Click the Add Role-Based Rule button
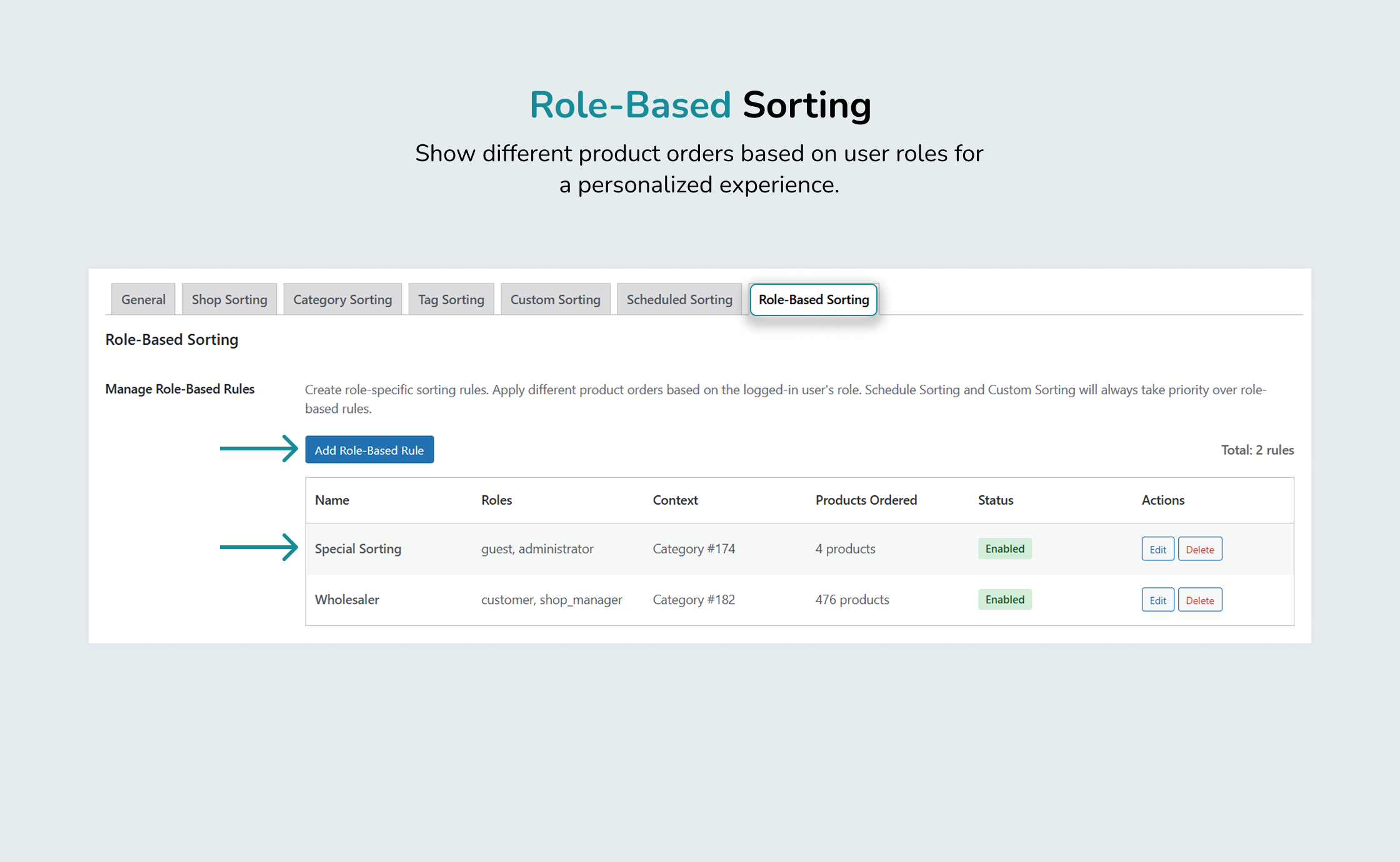 (369, 450)
